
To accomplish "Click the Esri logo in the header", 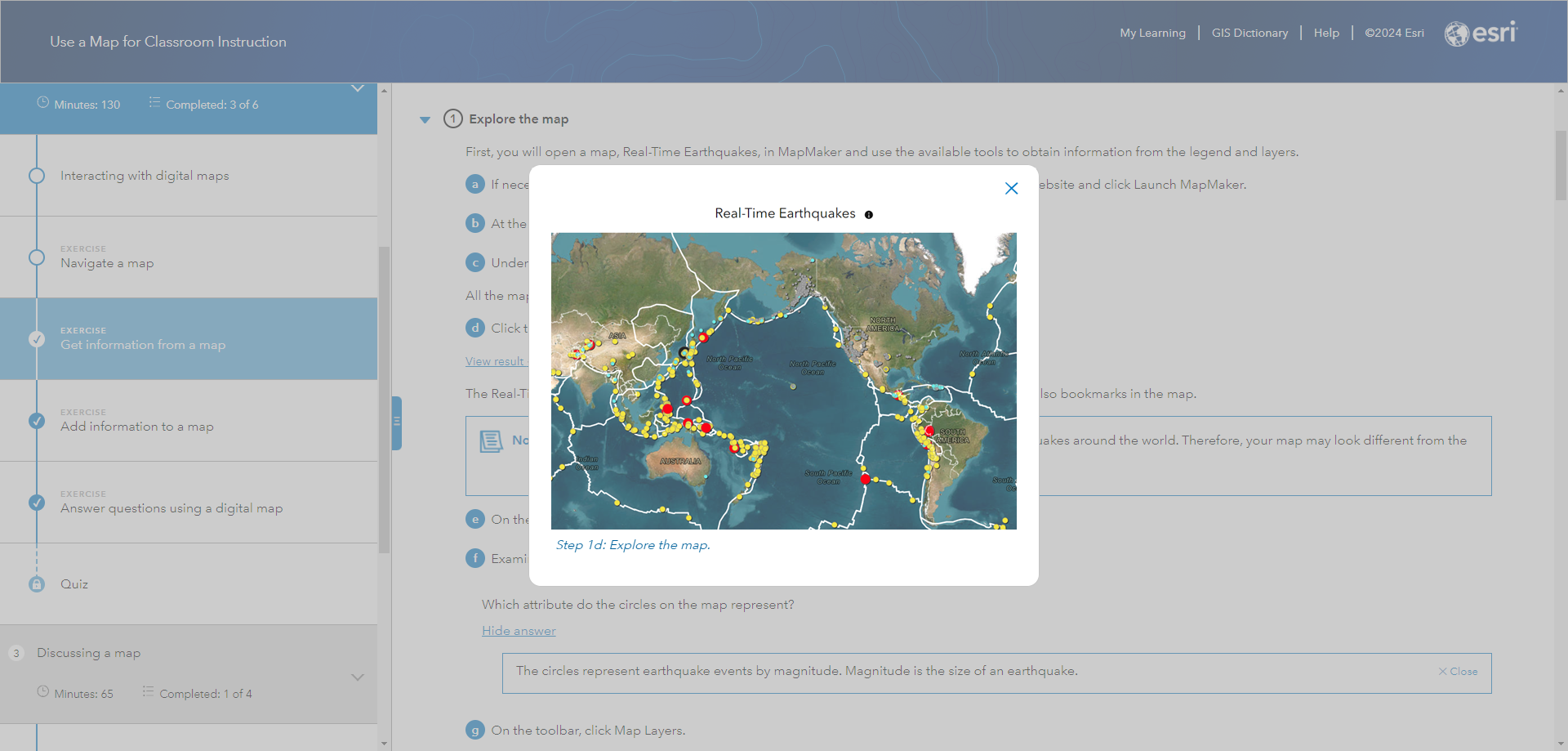I will [1481, 34].
